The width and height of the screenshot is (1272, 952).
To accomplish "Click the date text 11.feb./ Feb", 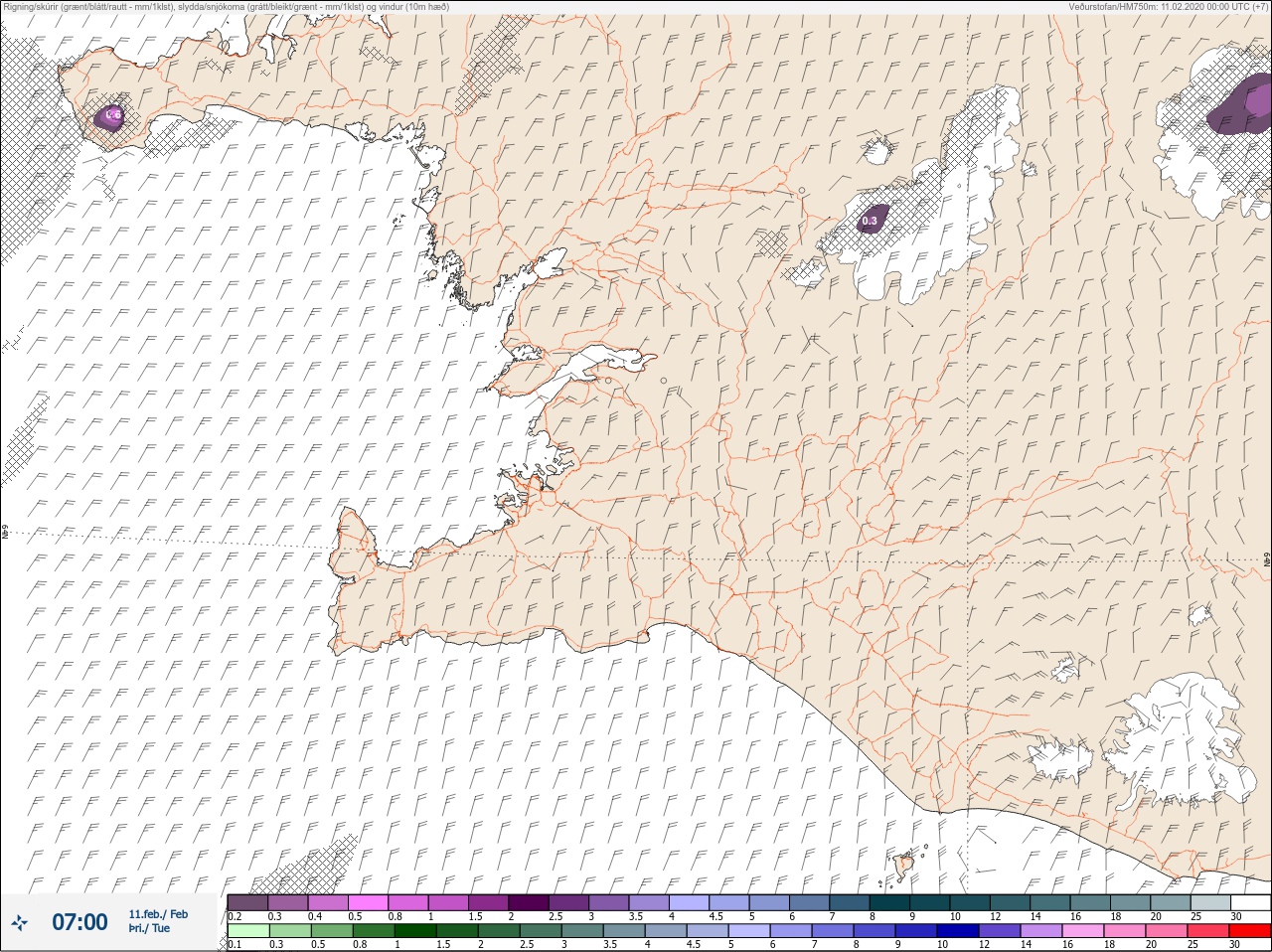I will (158, 914).
